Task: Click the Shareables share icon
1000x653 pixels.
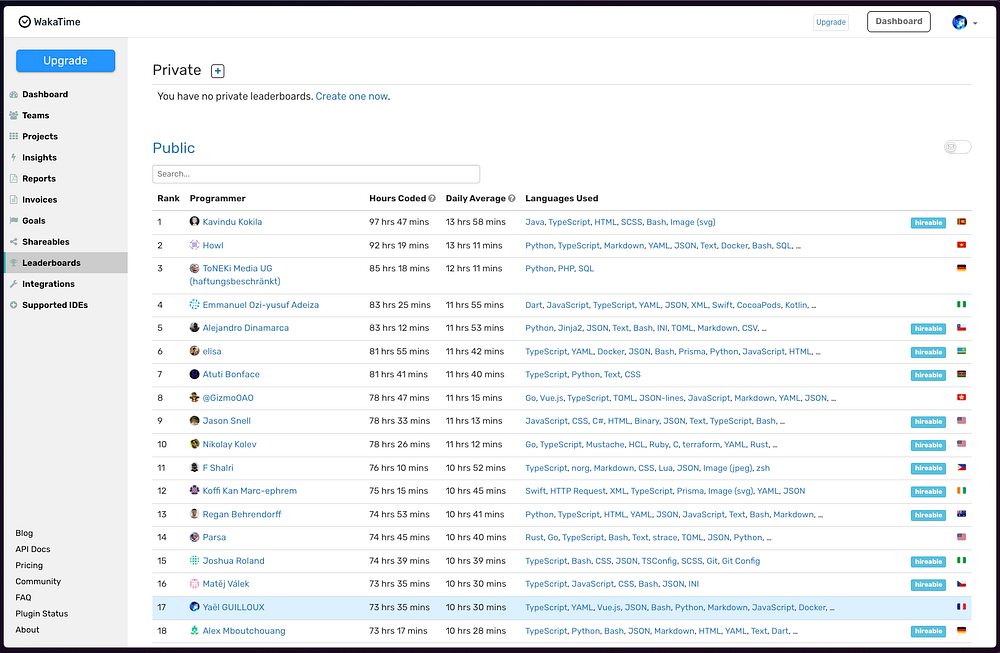Action: [13, 242]
